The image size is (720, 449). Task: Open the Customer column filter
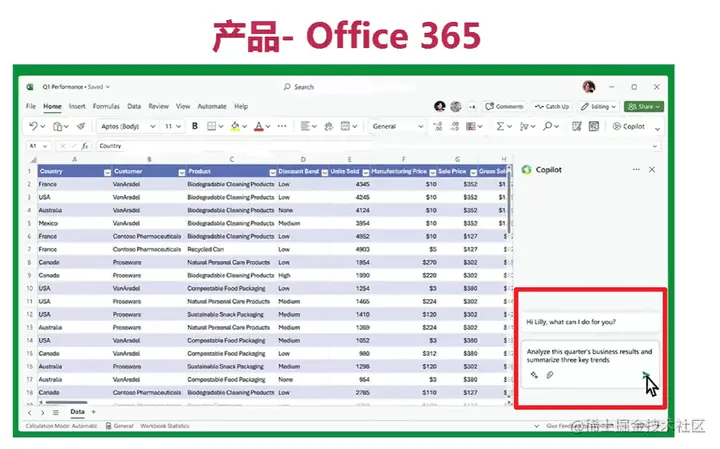[181, 172]
